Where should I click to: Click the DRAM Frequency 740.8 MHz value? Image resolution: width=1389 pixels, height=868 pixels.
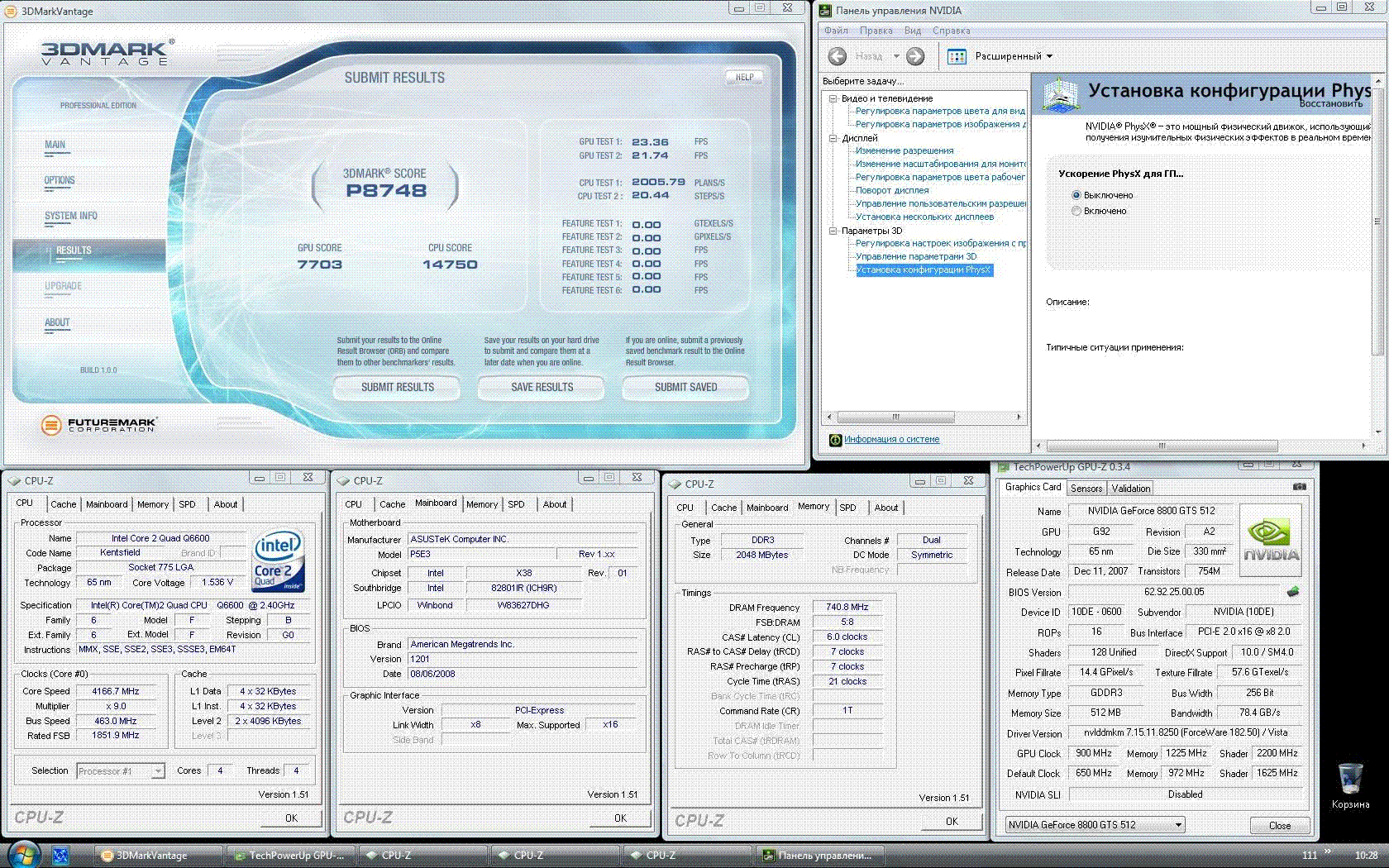pos(847,607)
